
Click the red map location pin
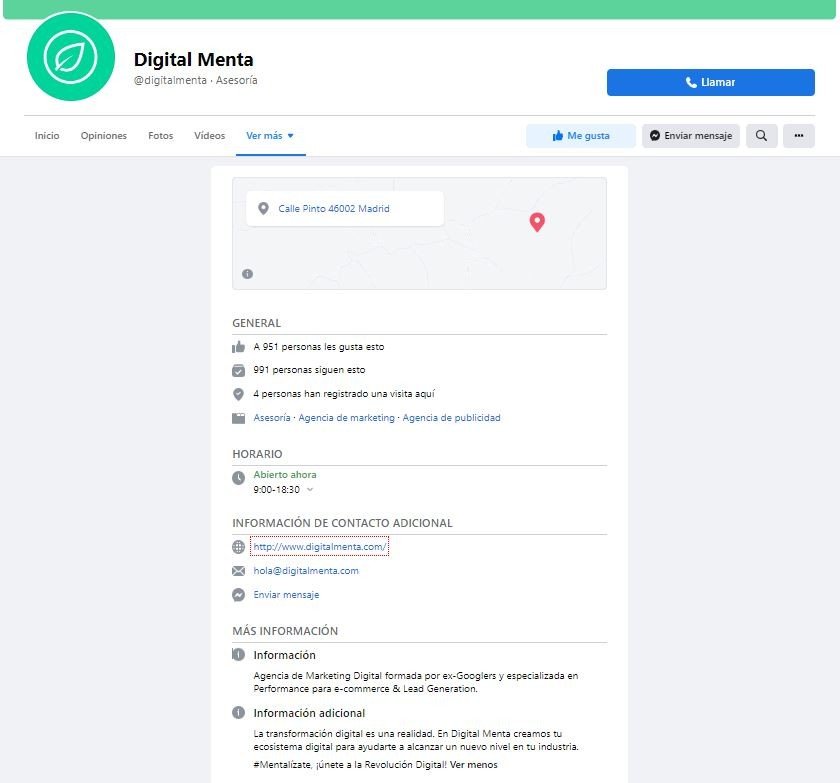point(537,222)
